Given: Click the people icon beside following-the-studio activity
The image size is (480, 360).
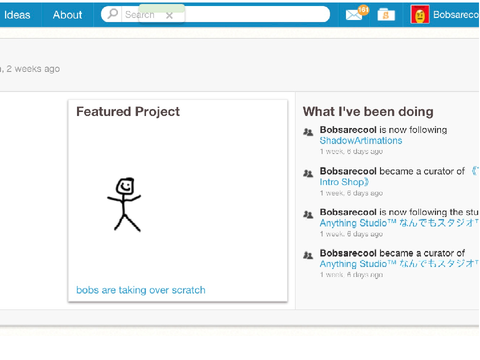Looking at the screenshot, I should pos(308,214).
